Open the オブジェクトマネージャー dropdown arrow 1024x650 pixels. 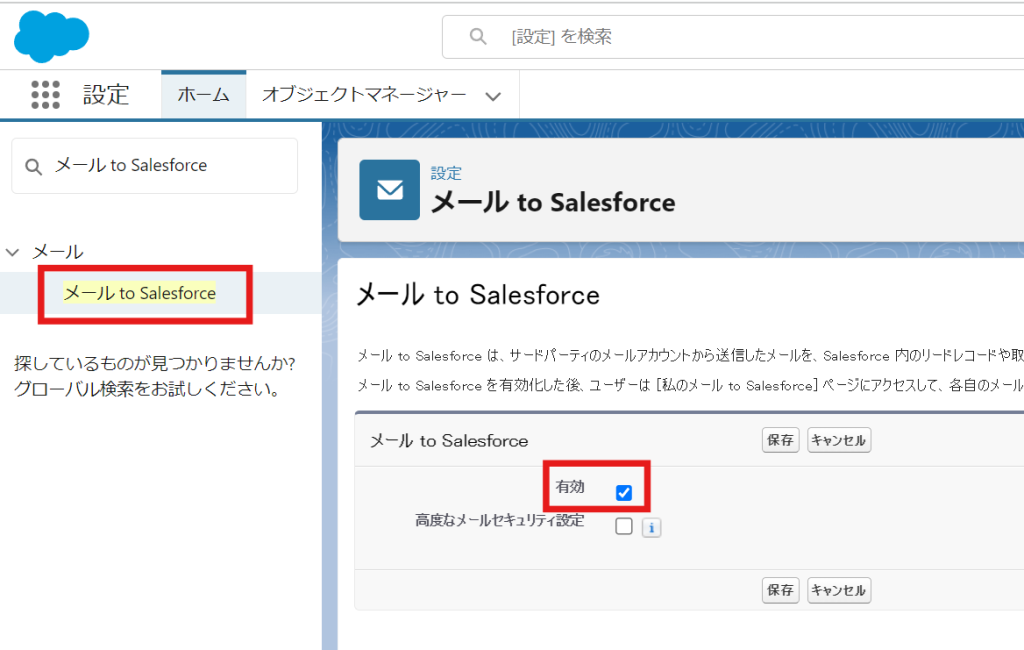pos(492,96)
